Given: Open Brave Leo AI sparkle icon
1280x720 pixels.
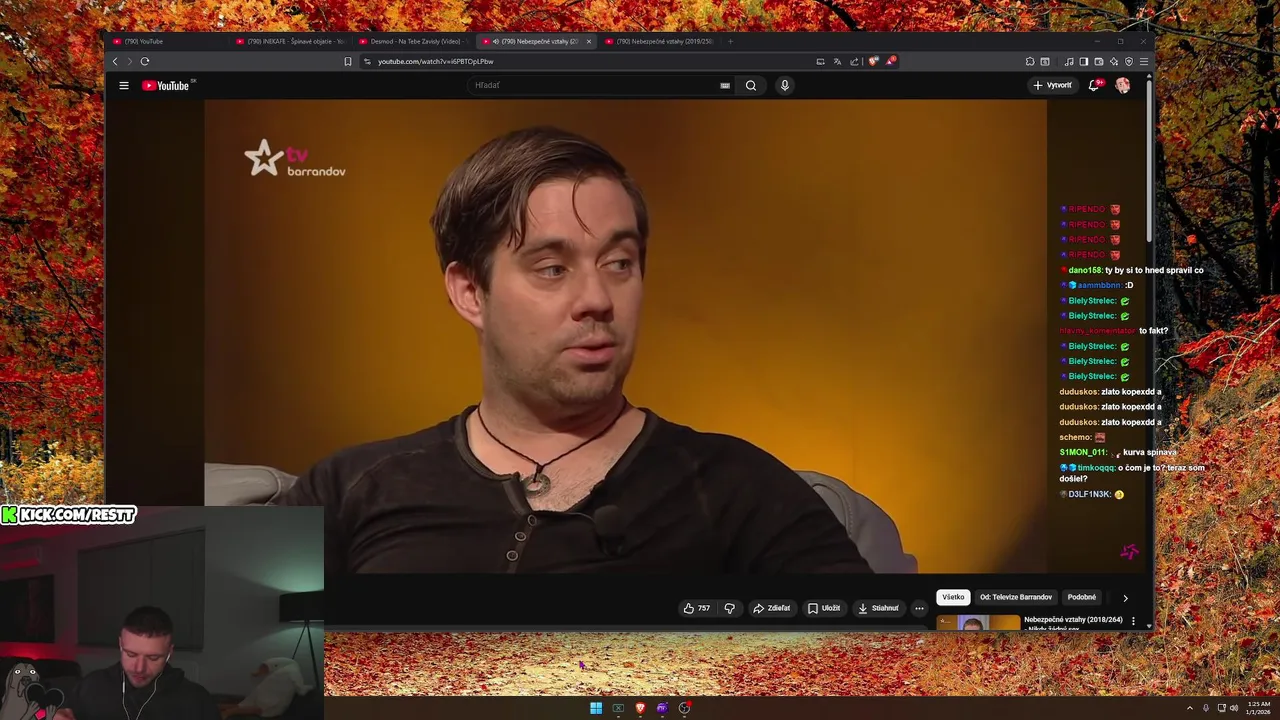Looking at the screenshot, I should point(1114,61).
